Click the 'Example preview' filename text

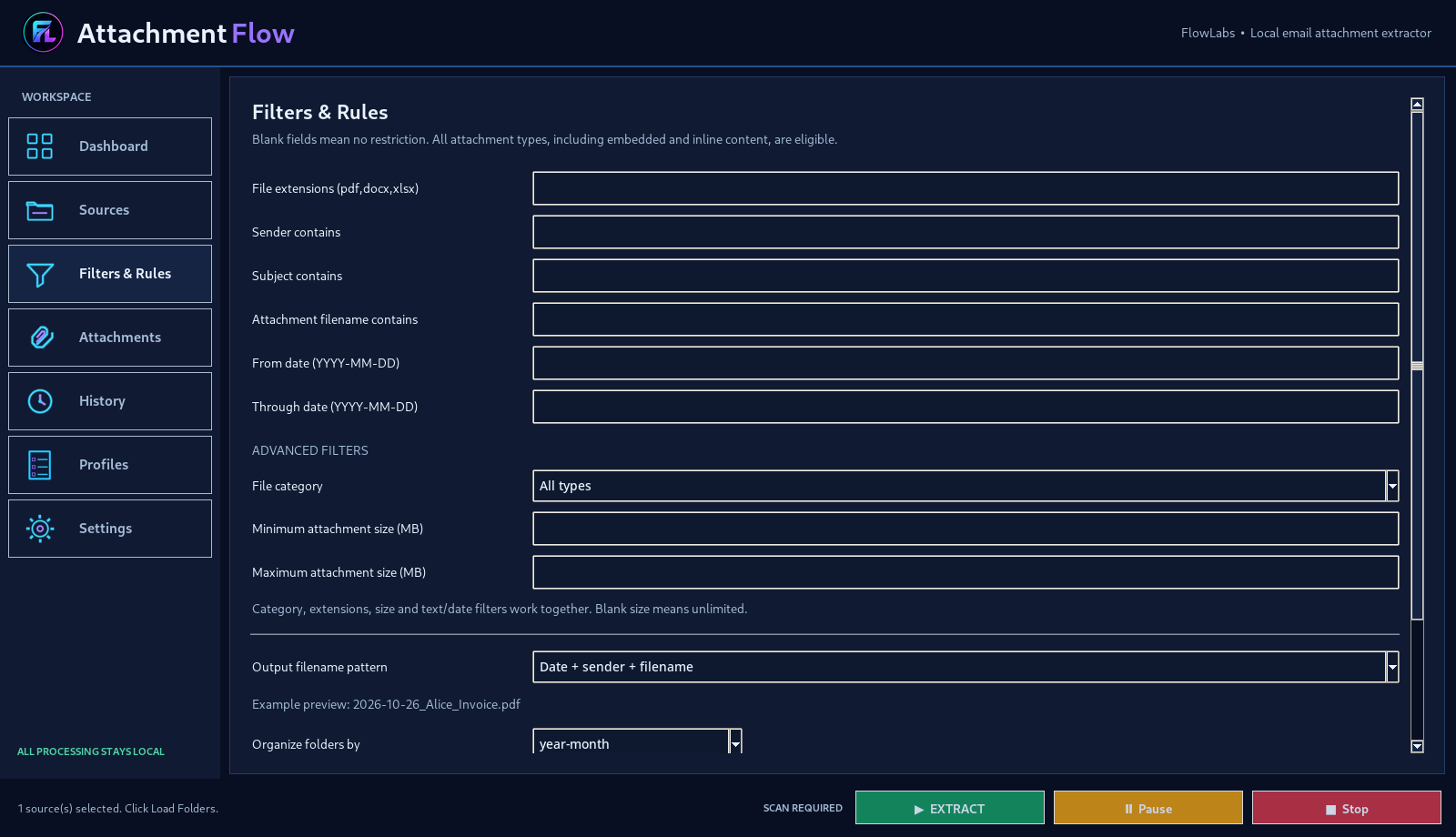[x=386, y=704]
